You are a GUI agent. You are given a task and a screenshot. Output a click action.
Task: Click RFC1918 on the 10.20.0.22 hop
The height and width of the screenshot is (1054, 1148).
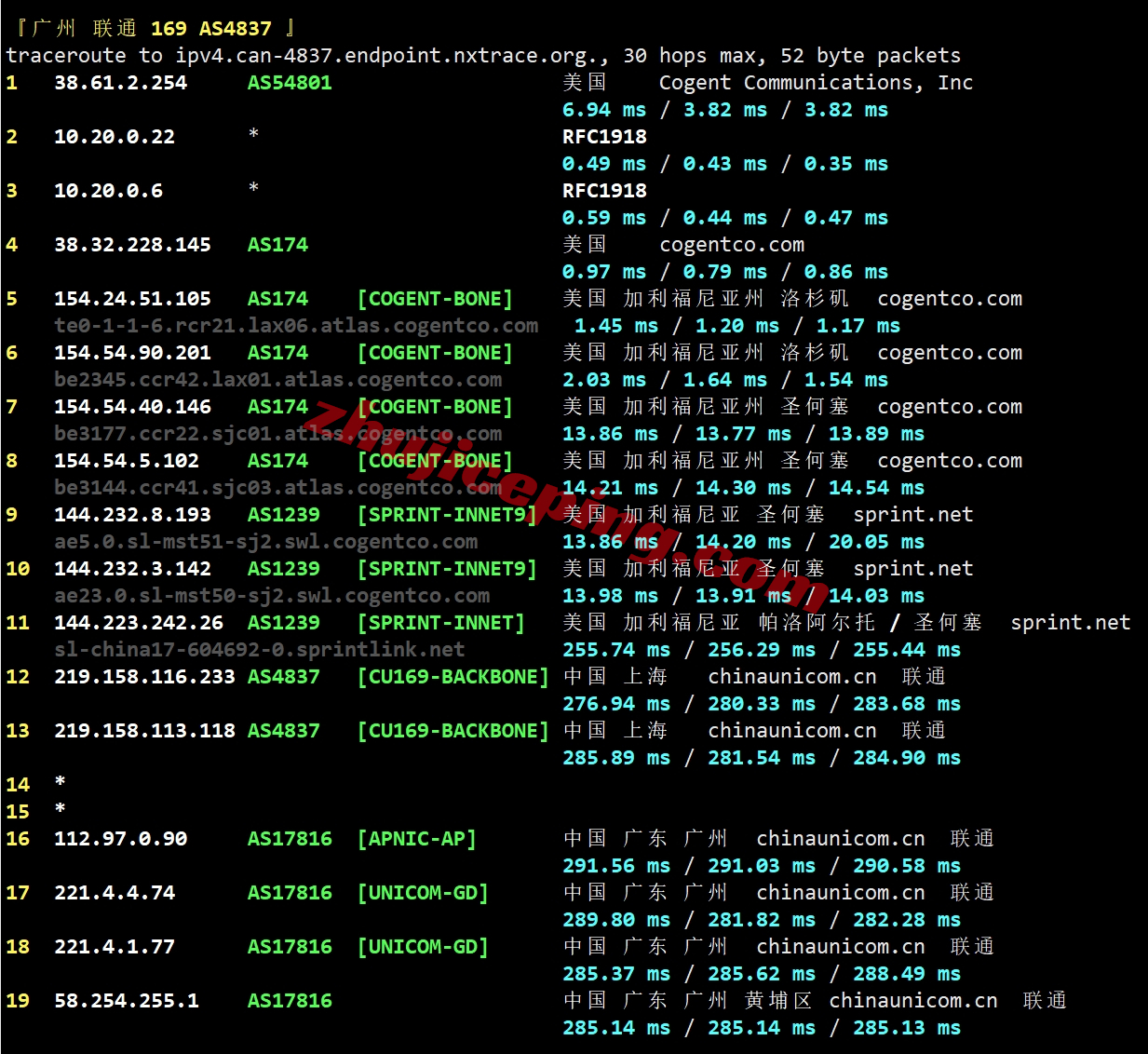pos(604,137)
